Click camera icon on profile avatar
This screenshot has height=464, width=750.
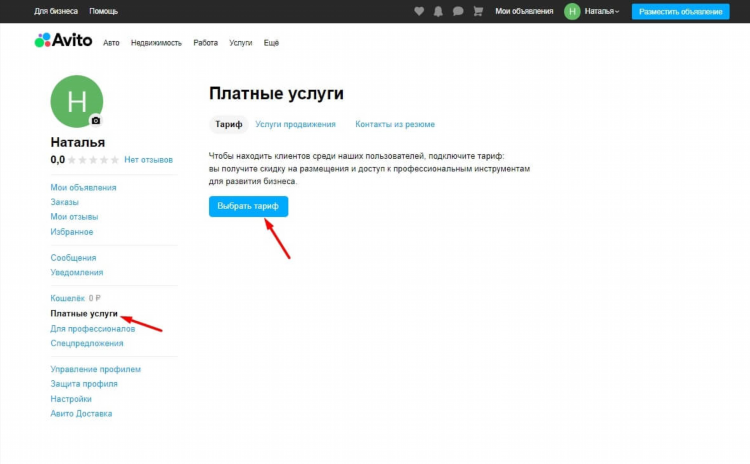coord(96,121)
